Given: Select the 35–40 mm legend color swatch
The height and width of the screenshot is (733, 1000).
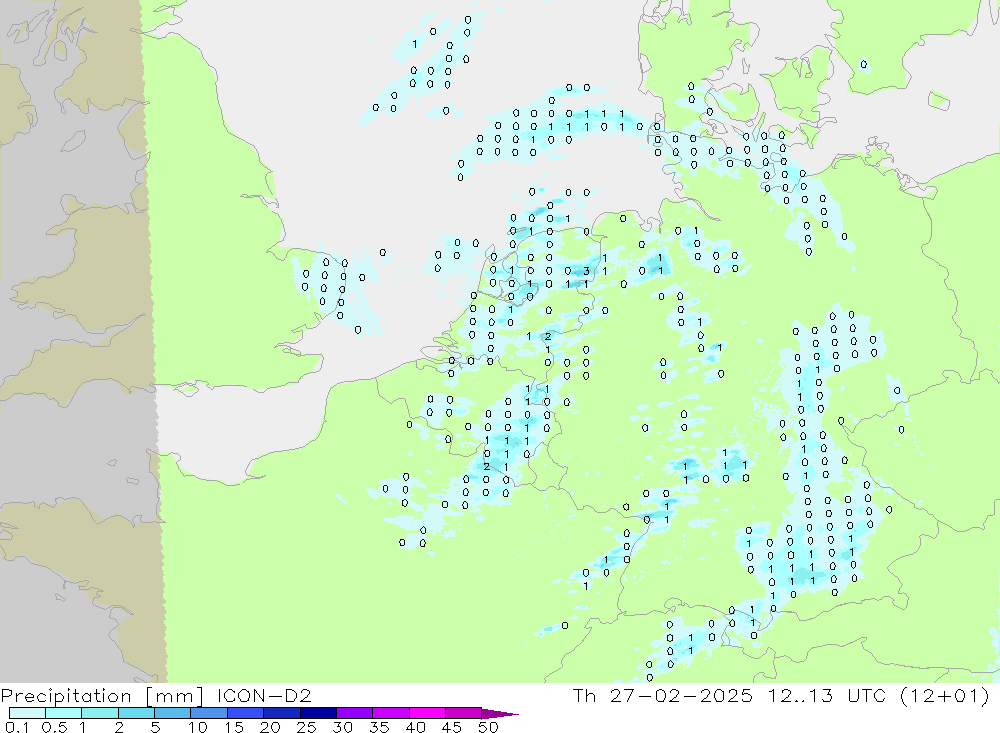Looking at the screenshot, I should coord(390,713).
